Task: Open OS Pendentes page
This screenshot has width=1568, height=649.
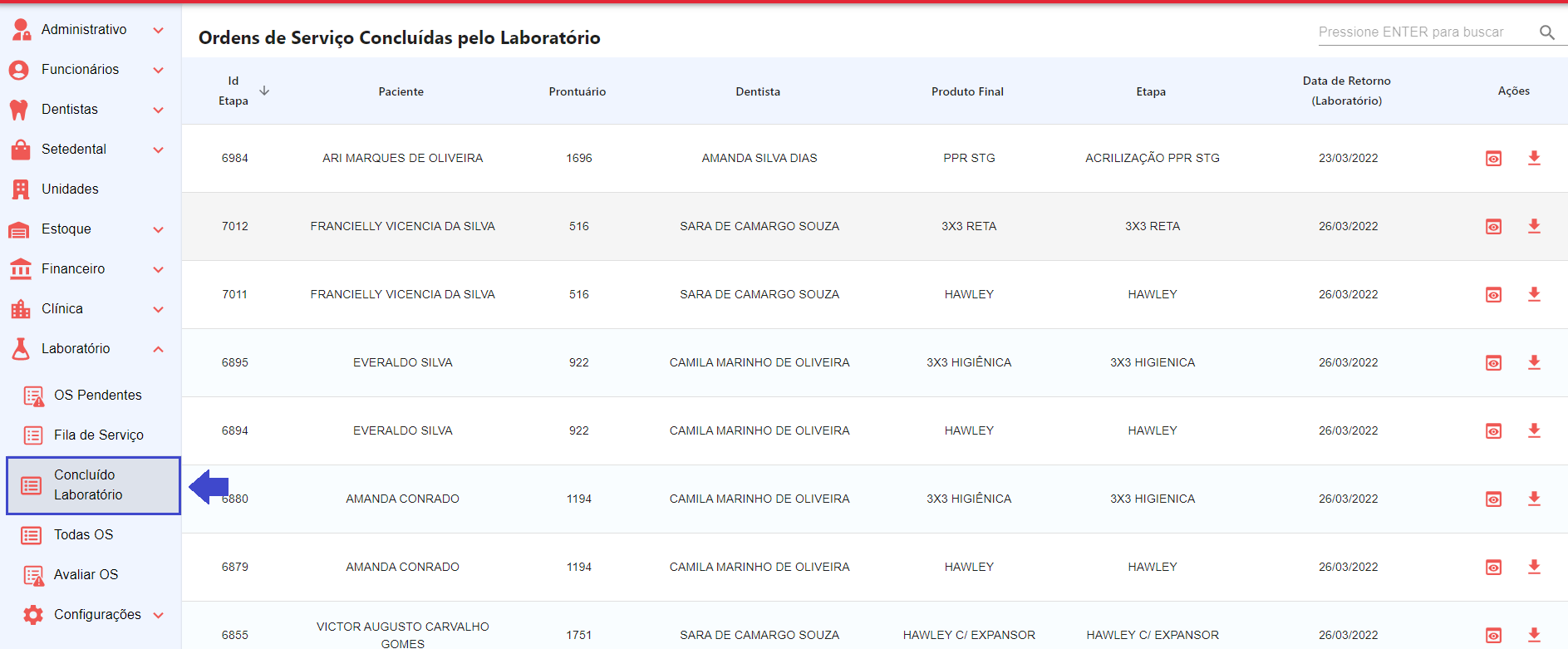Action: point(97,396)
